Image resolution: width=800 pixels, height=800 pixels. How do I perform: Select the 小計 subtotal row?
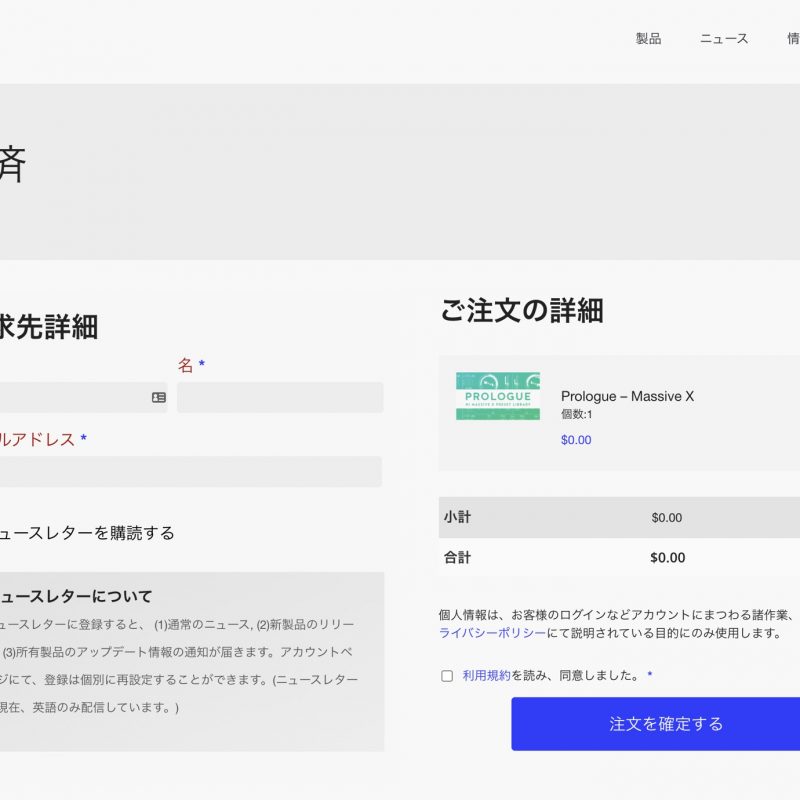click(x=618, y=517)
